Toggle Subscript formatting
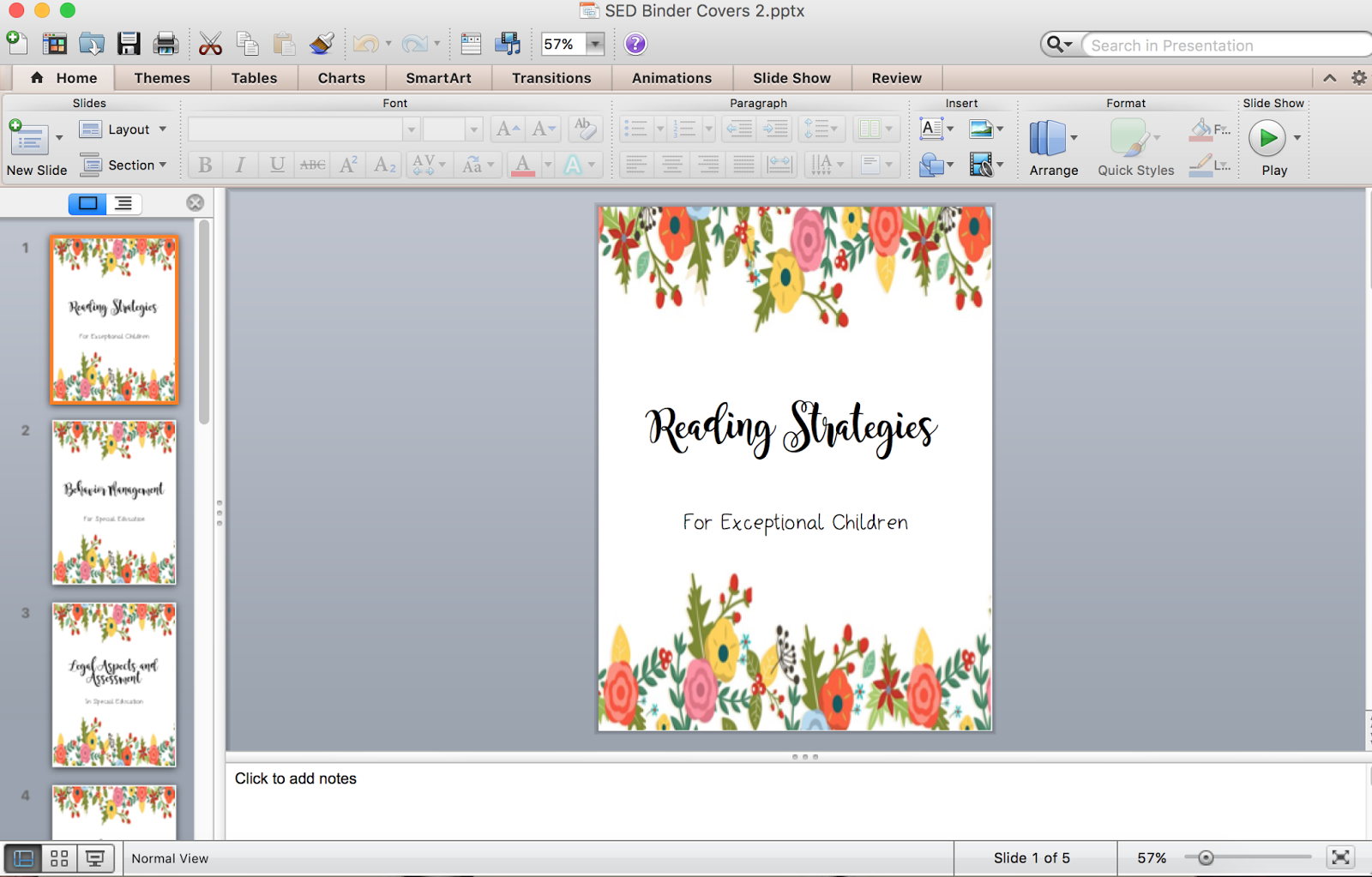Image resolution: width=1372 pixels, height=877 pixels. coord(385,165)
